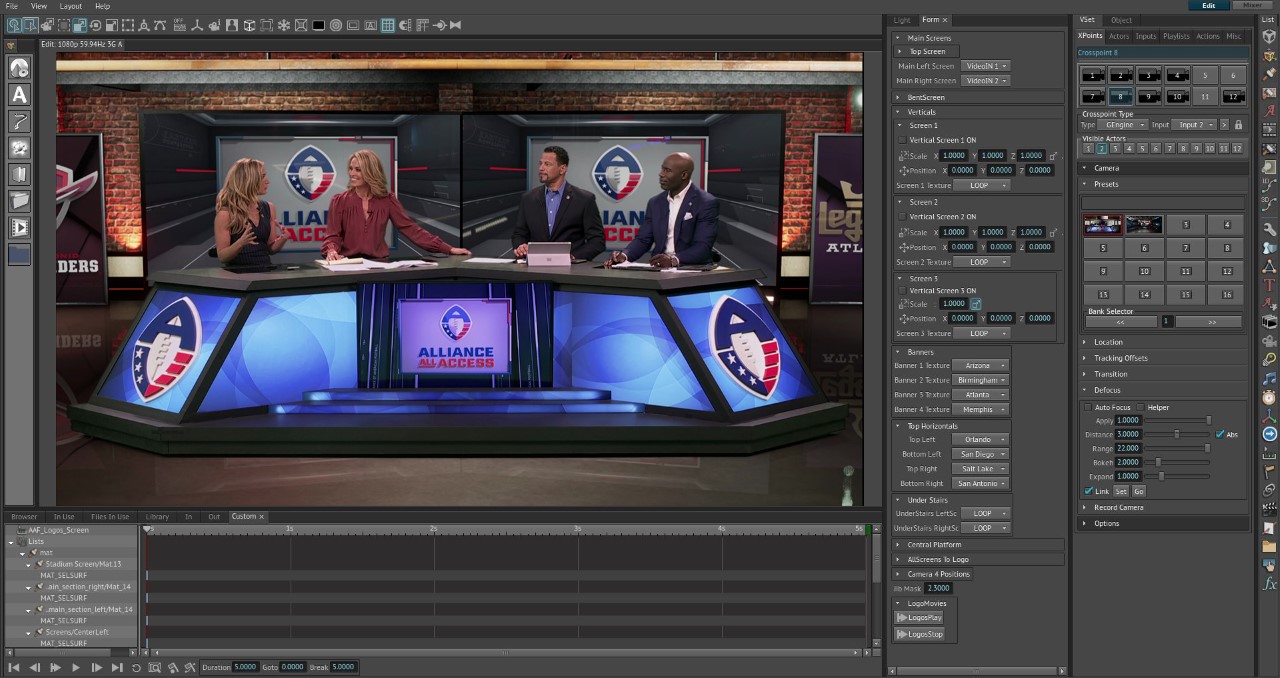This screenshot has height=678, width=1280.
Task: Click the cube icon atop the right List strip
Action: [1269, 36]
